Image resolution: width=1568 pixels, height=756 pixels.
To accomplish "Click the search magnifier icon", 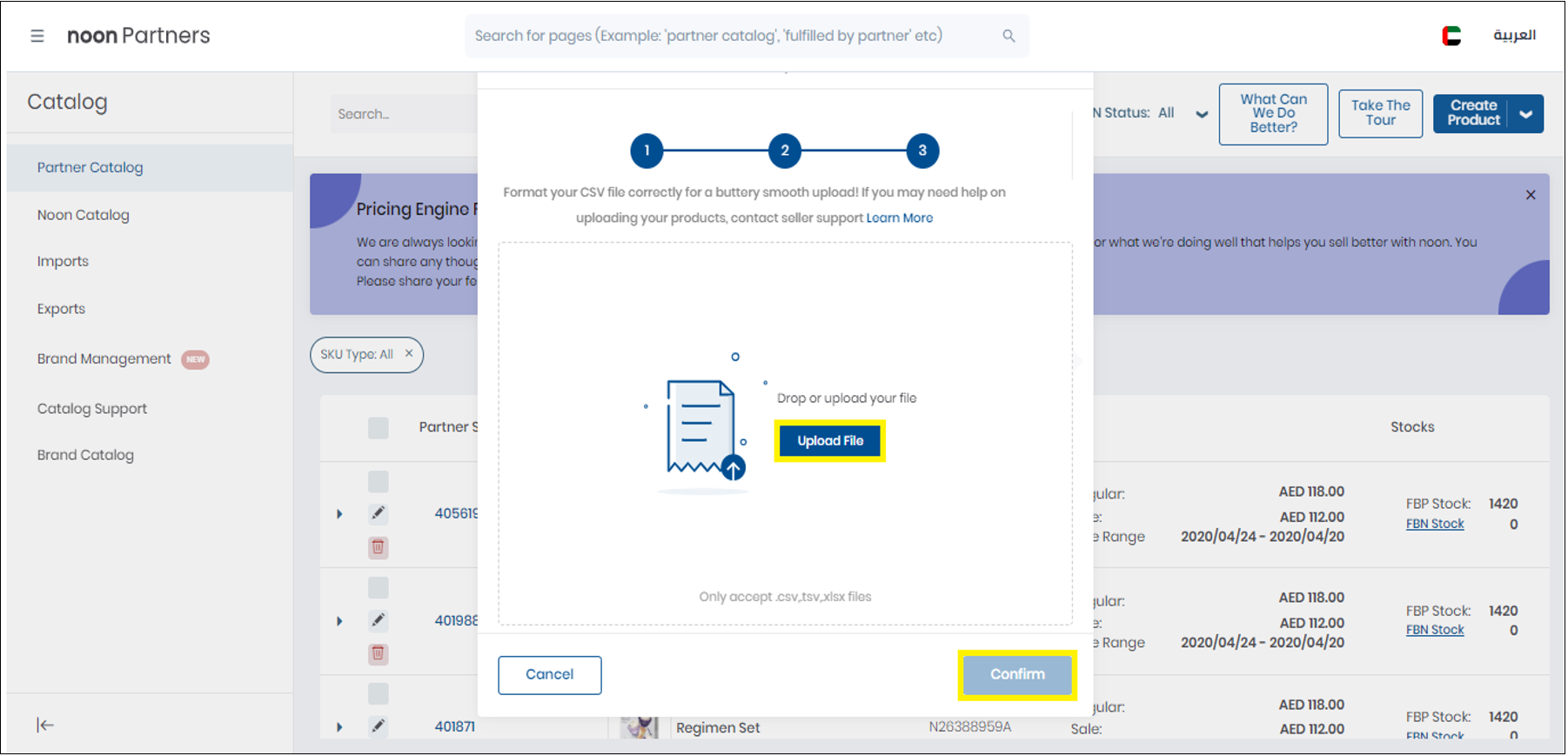I will tap(1008, 36).
